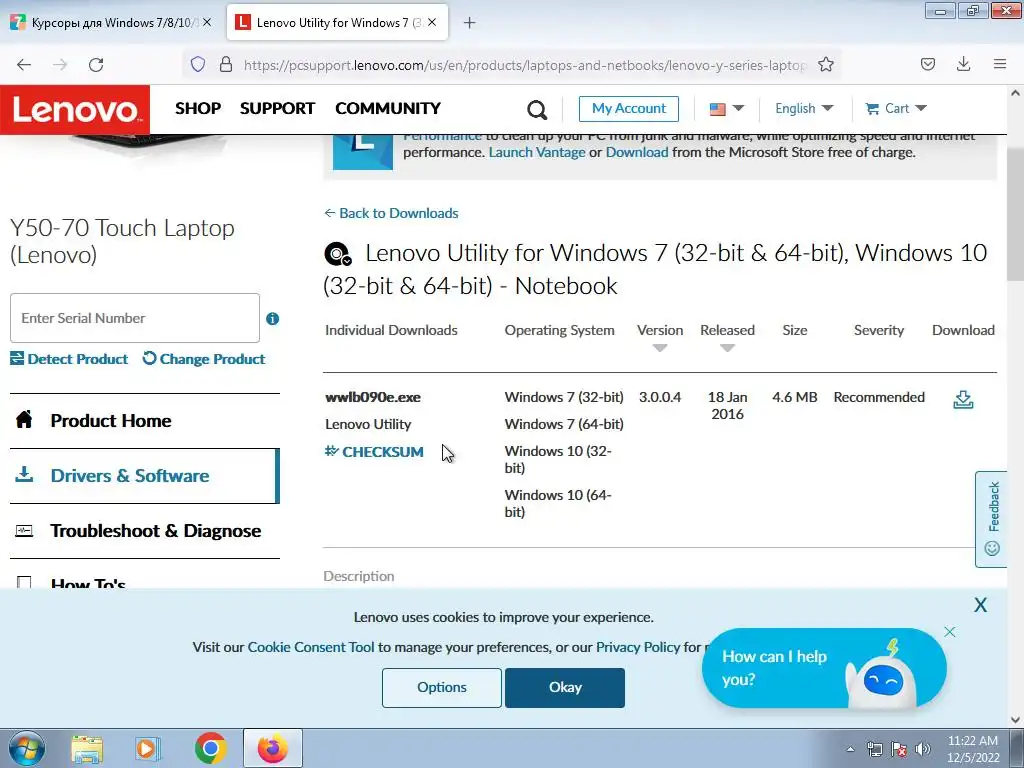1024x768 pixels.
Task: Click the Lenovo logo
Action: pyautogui.click(x=75, y=110)
